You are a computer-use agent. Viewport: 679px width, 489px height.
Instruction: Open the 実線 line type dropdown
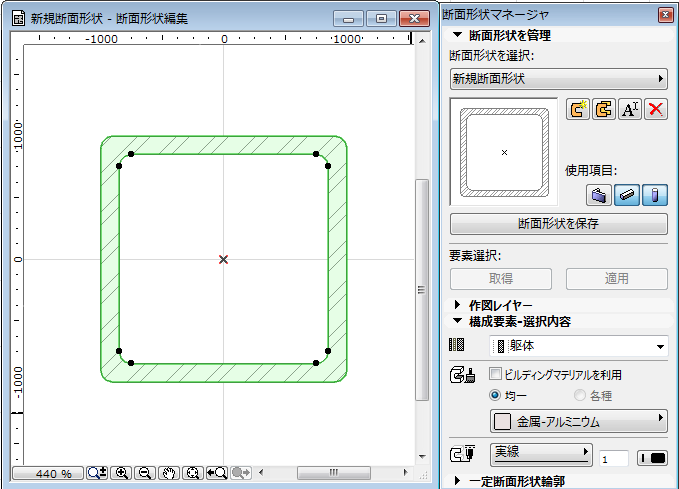[x=541, y=453]
